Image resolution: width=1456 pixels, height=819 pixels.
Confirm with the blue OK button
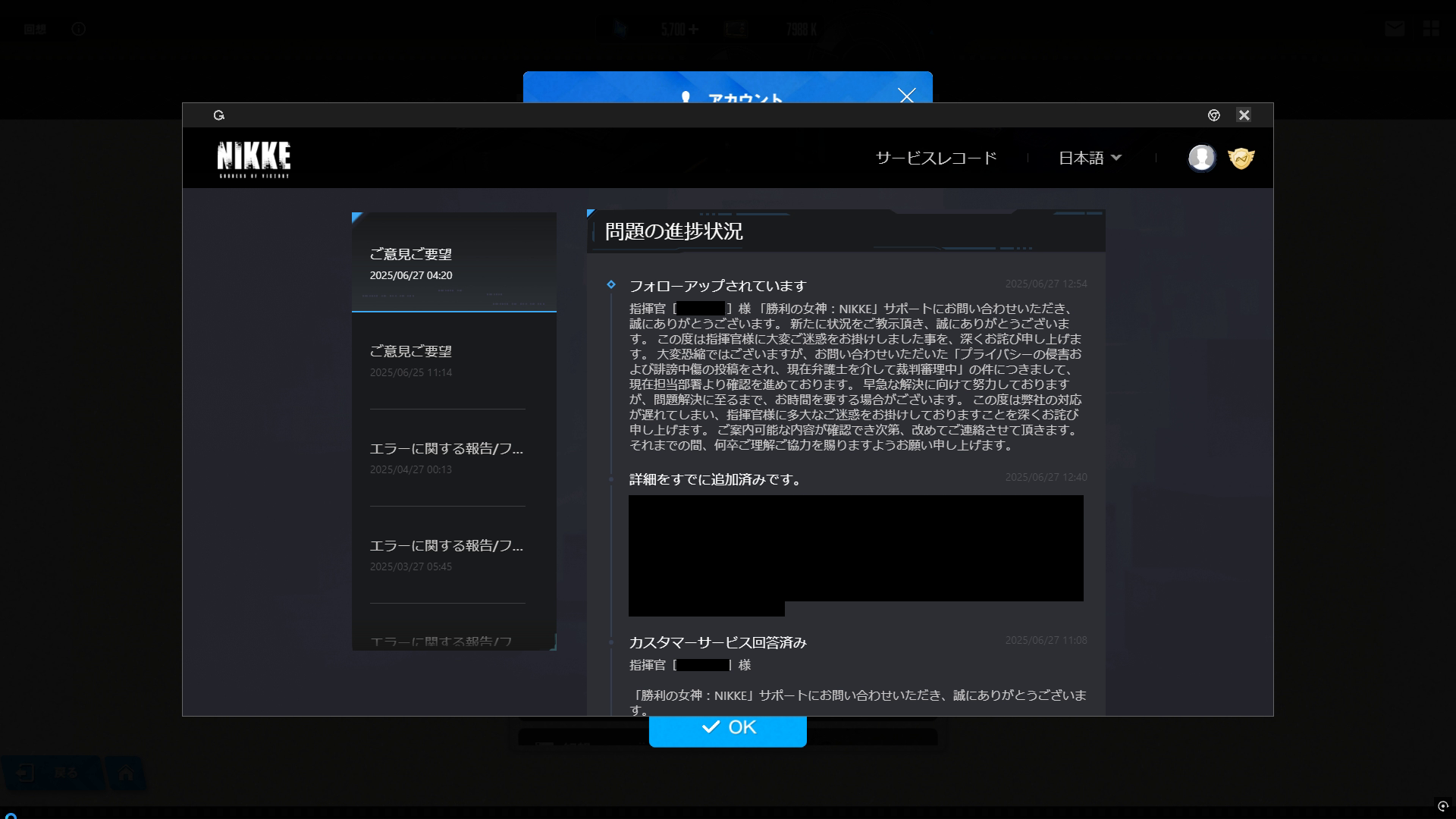727,730
